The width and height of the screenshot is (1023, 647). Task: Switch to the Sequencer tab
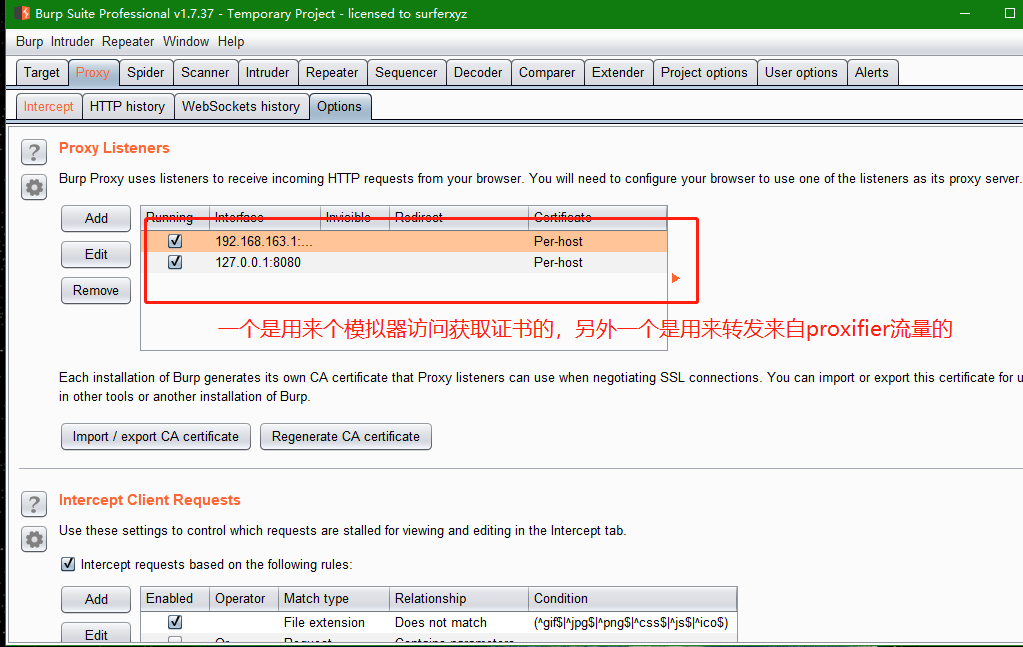(x=406, y=72)
